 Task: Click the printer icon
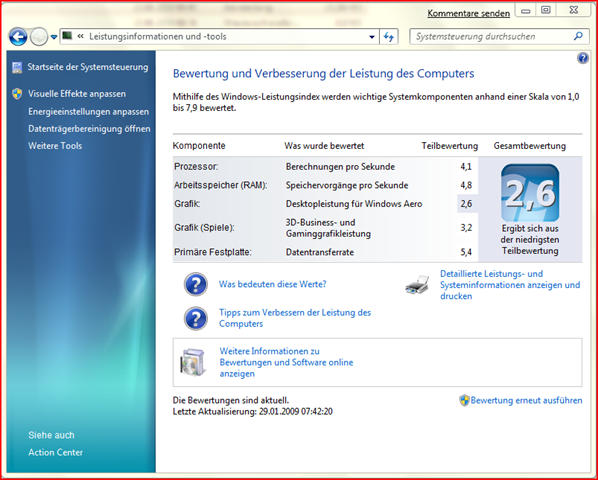click(x=417, y=284)
